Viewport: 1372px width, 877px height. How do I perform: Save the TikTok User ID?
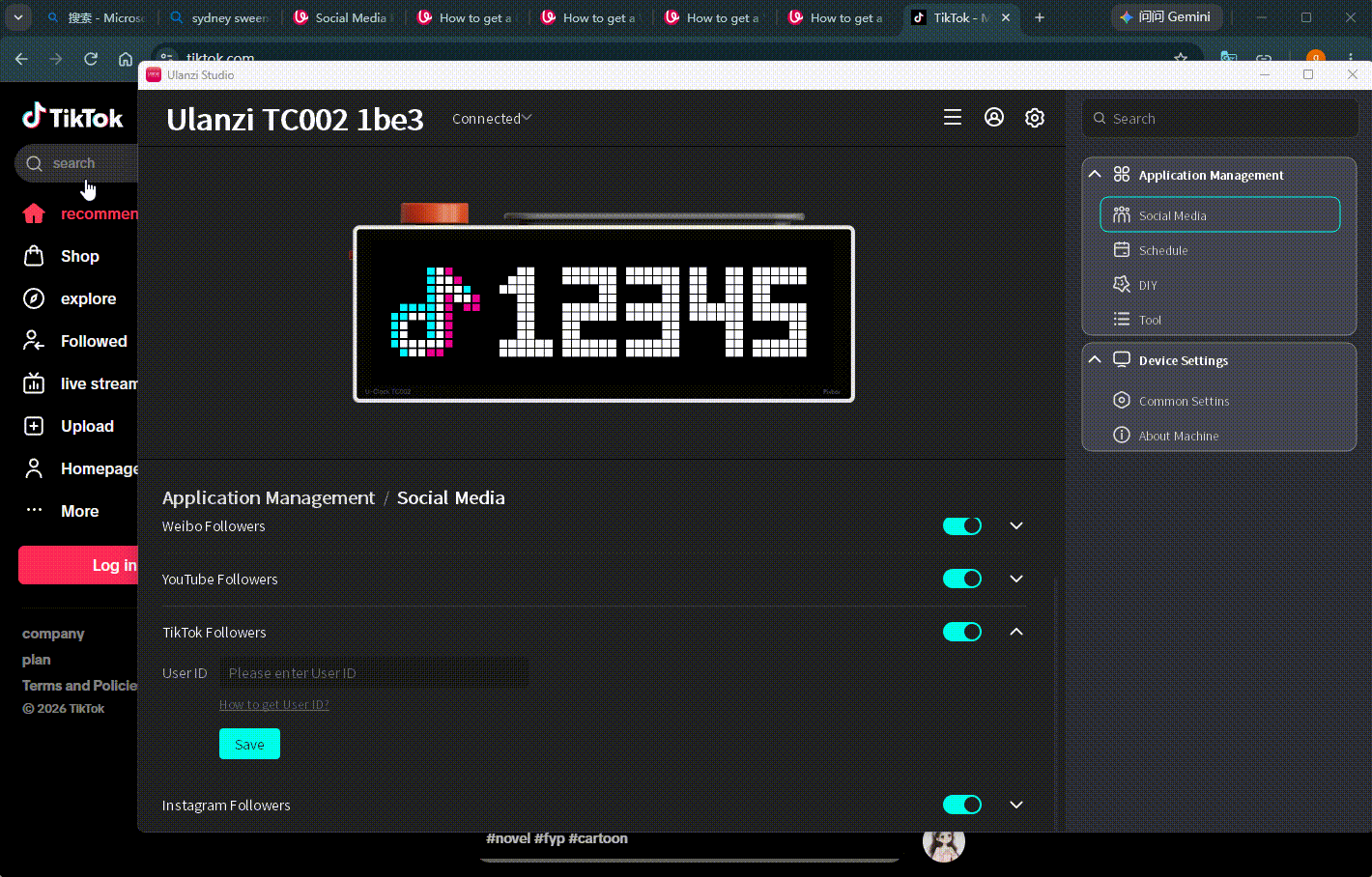pyautogui.click(x=249, y=744)
